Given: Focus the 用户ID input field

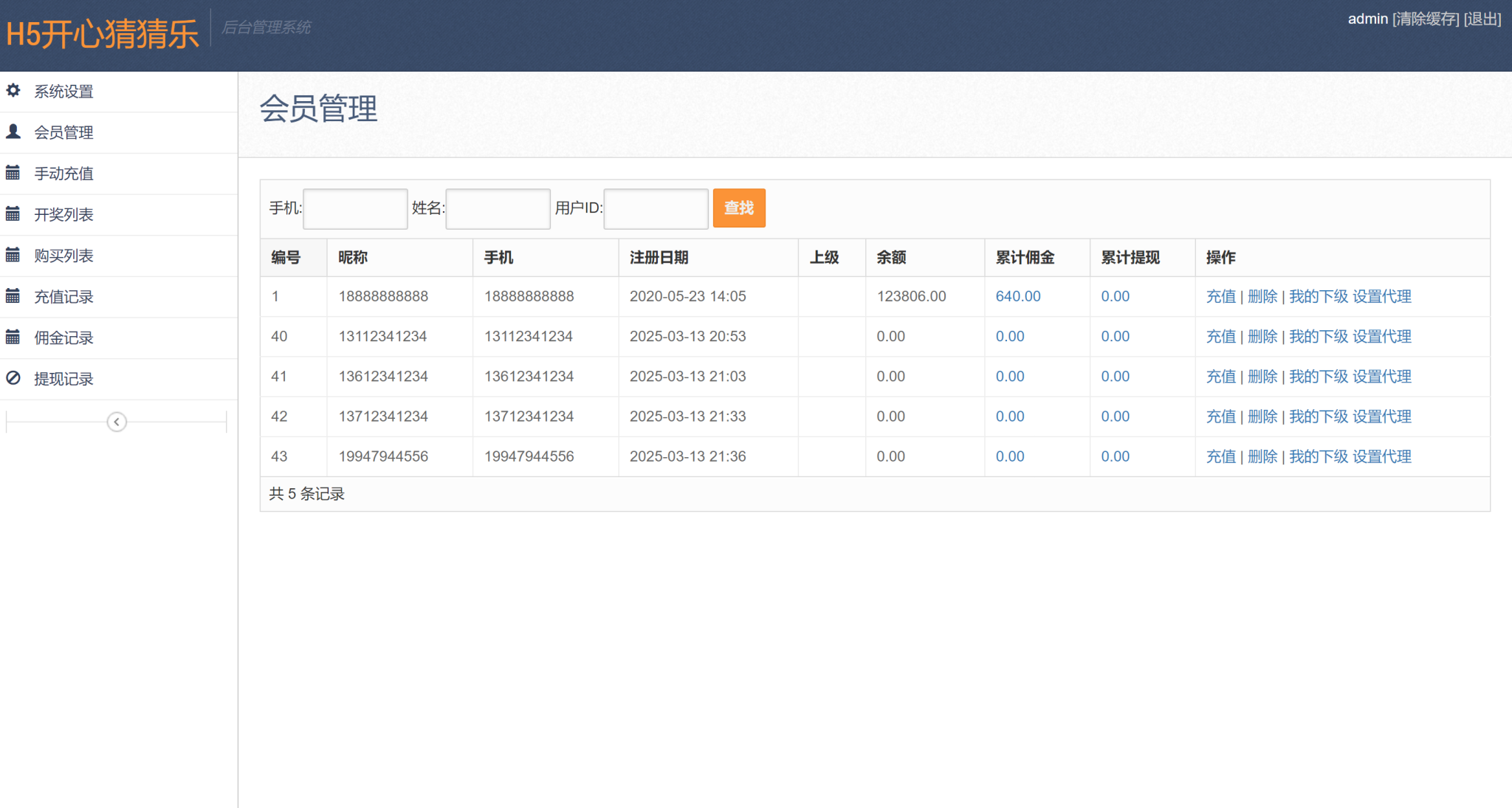Looking at the screenshot, I should click(656, 208).
